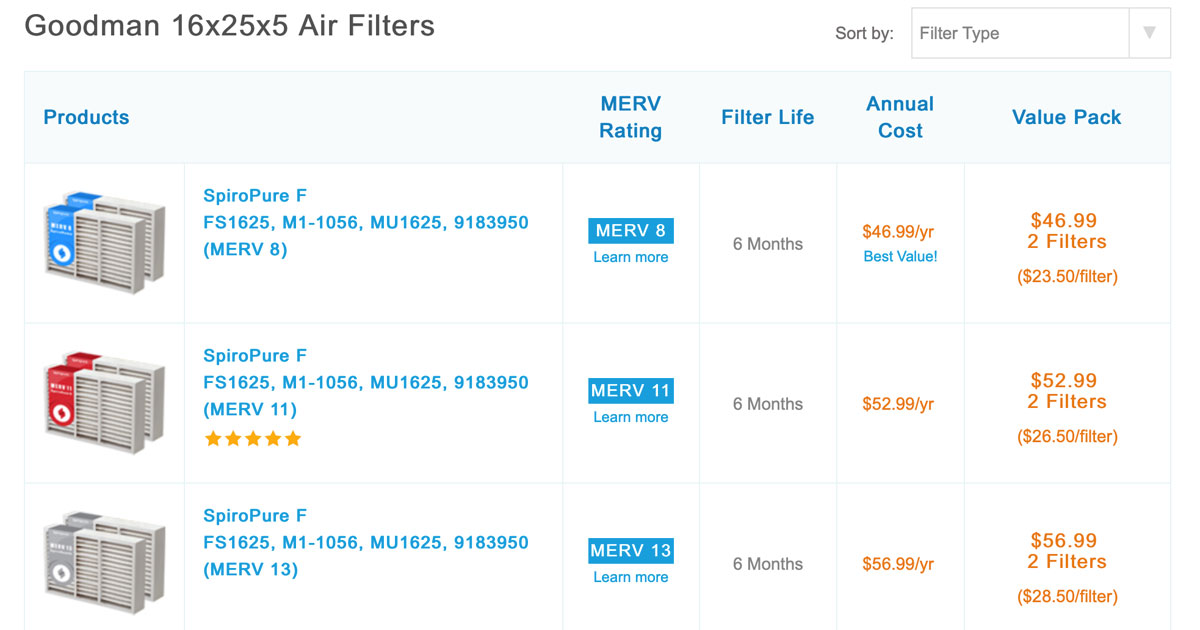
Task: Select the $52.99 2 Filters value pack
Action: click(1066, 391)
